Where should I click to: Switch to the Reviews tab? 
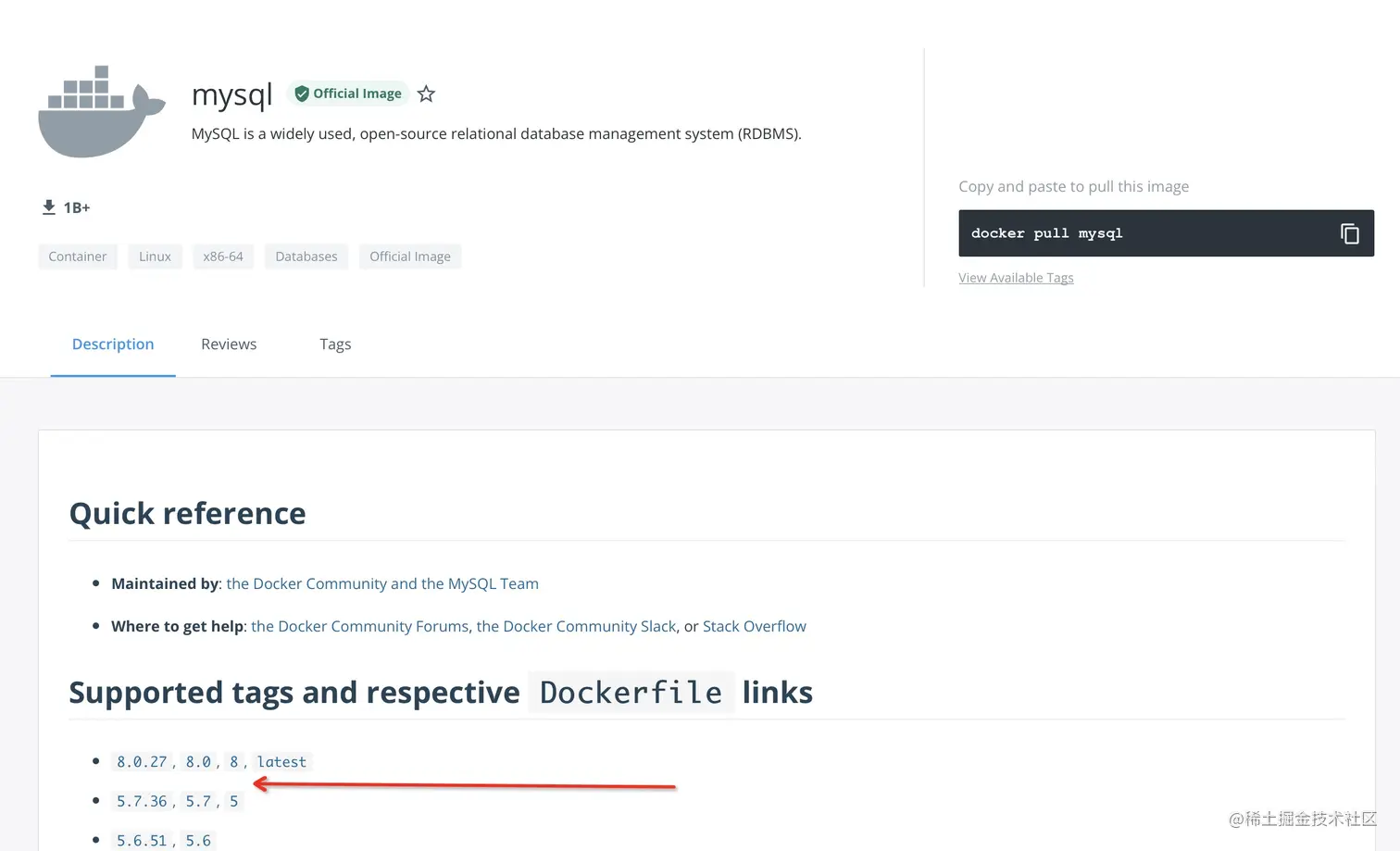(x=229, y=344)
